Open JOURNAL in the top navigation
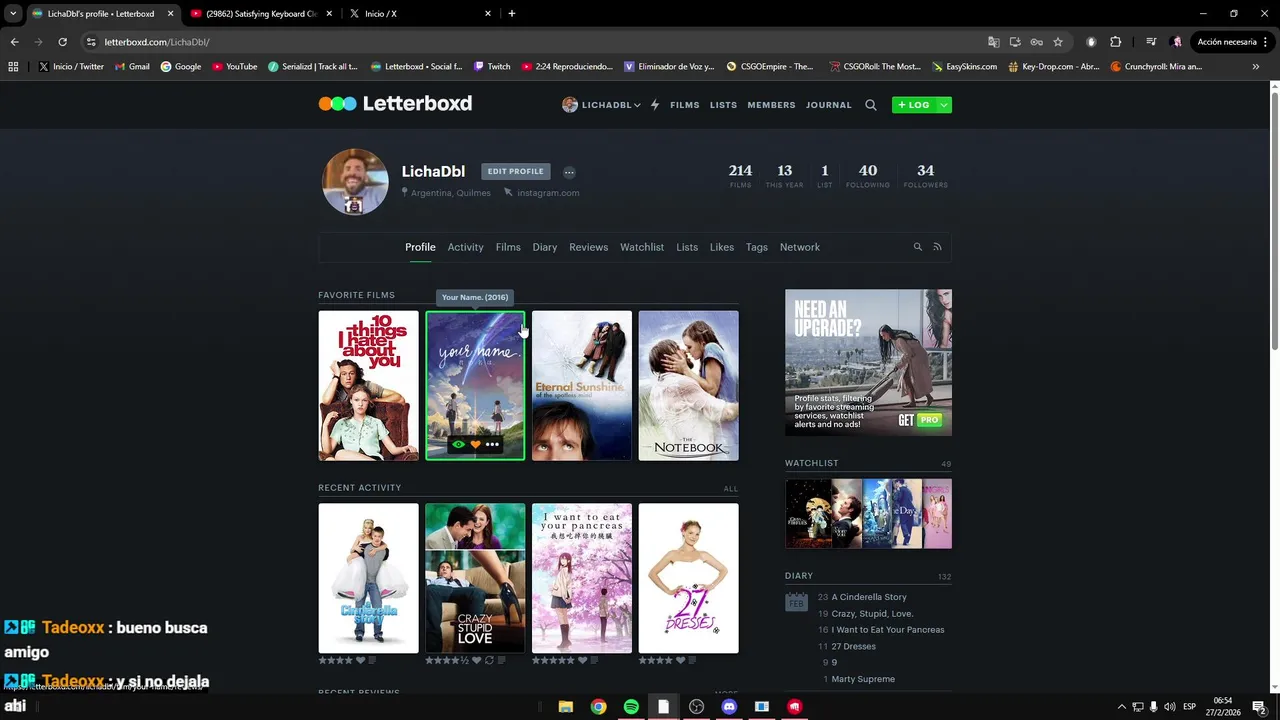This screenshot has height=720, width=1280. [829, 105]
